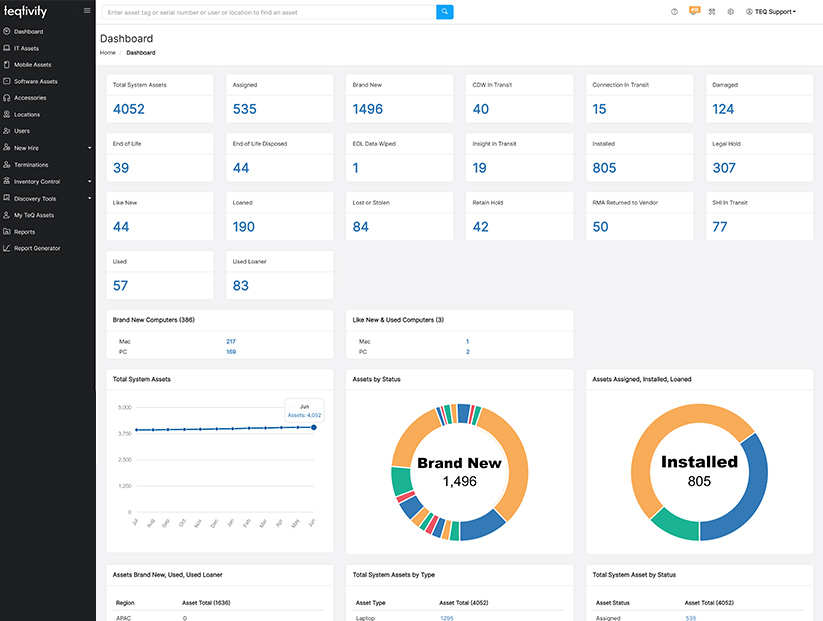The image size is (823, 621).
Task: Open the help question mark icon
Action: (x=674, y=12)
